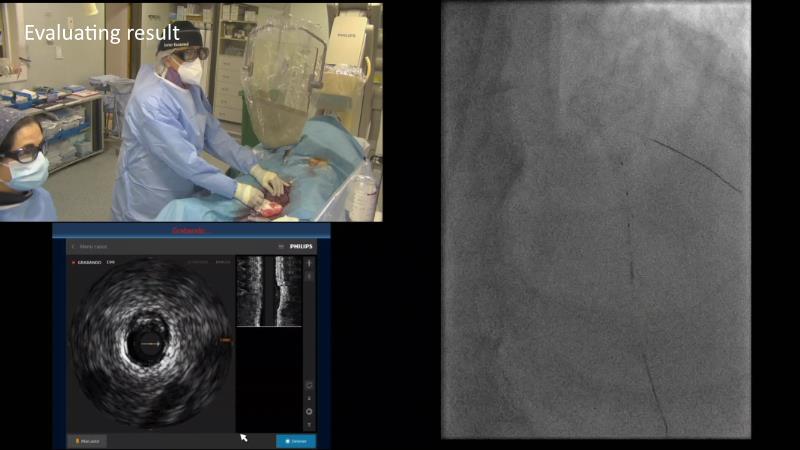Click the circular check icon in right sidebar
Viewport: 800px width, 450px height.
coord(309,385)
